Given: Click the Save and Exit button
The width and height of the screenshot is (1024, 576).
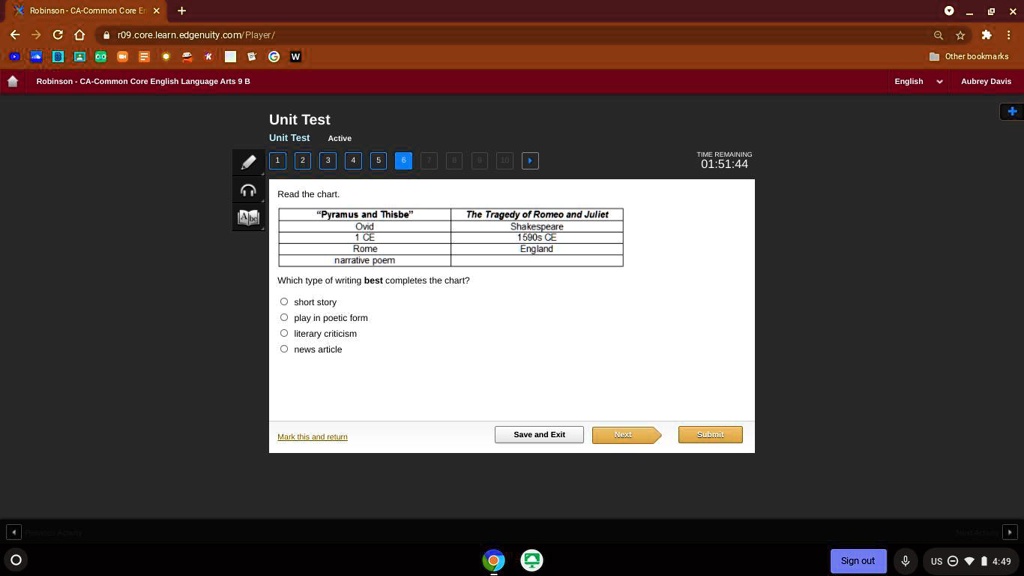Looking at the screenshot, I should pyautogui.click(x=539, y=435).
